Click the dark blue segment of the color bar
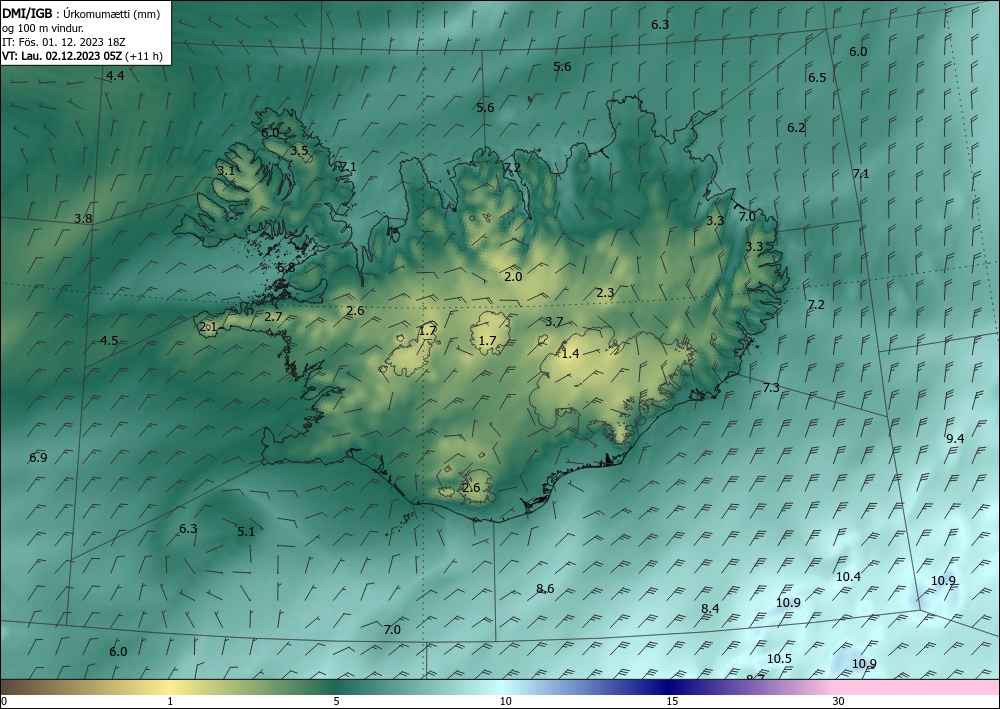This screenshot has width=1000, height=709. point(666,687)
